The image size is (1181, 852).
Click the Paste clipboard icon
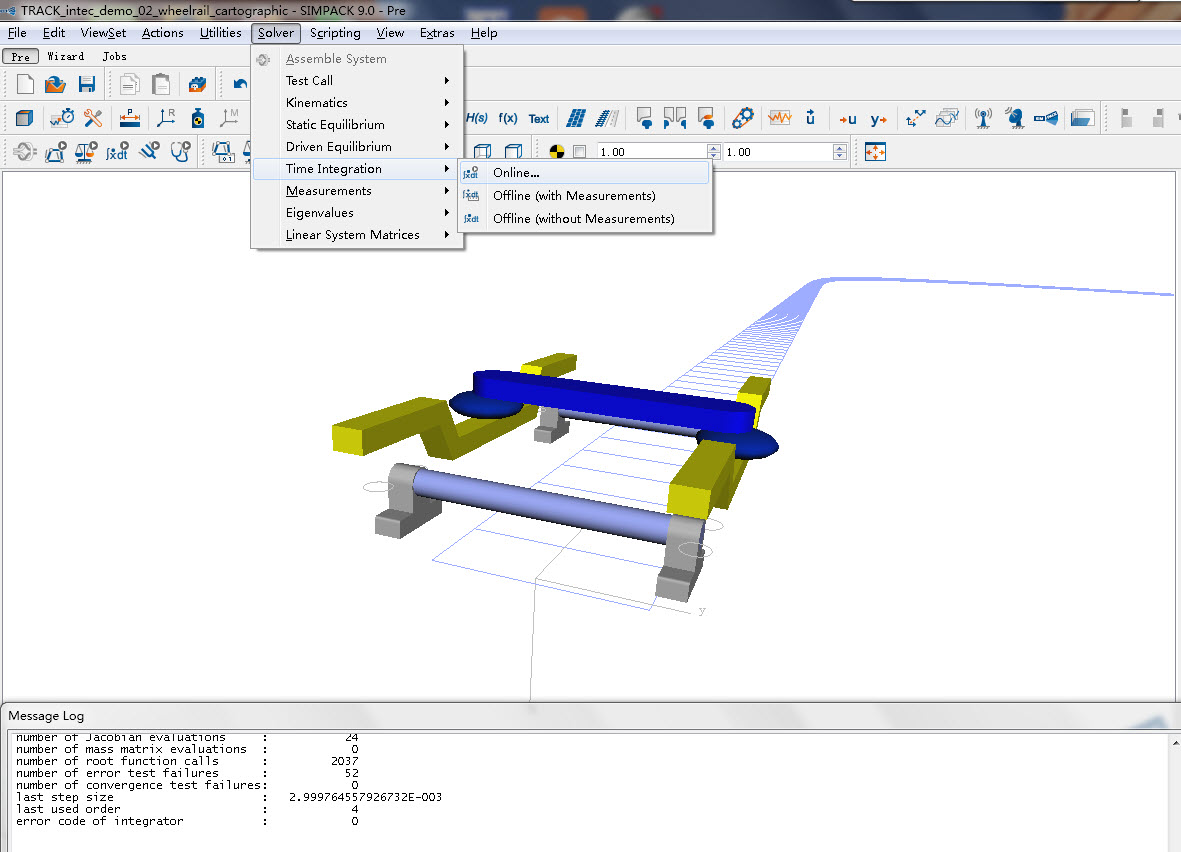click(160, 84)
